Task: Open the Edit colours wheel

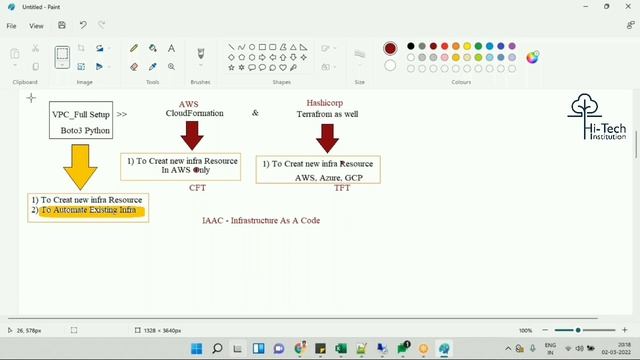Action: 532,58
